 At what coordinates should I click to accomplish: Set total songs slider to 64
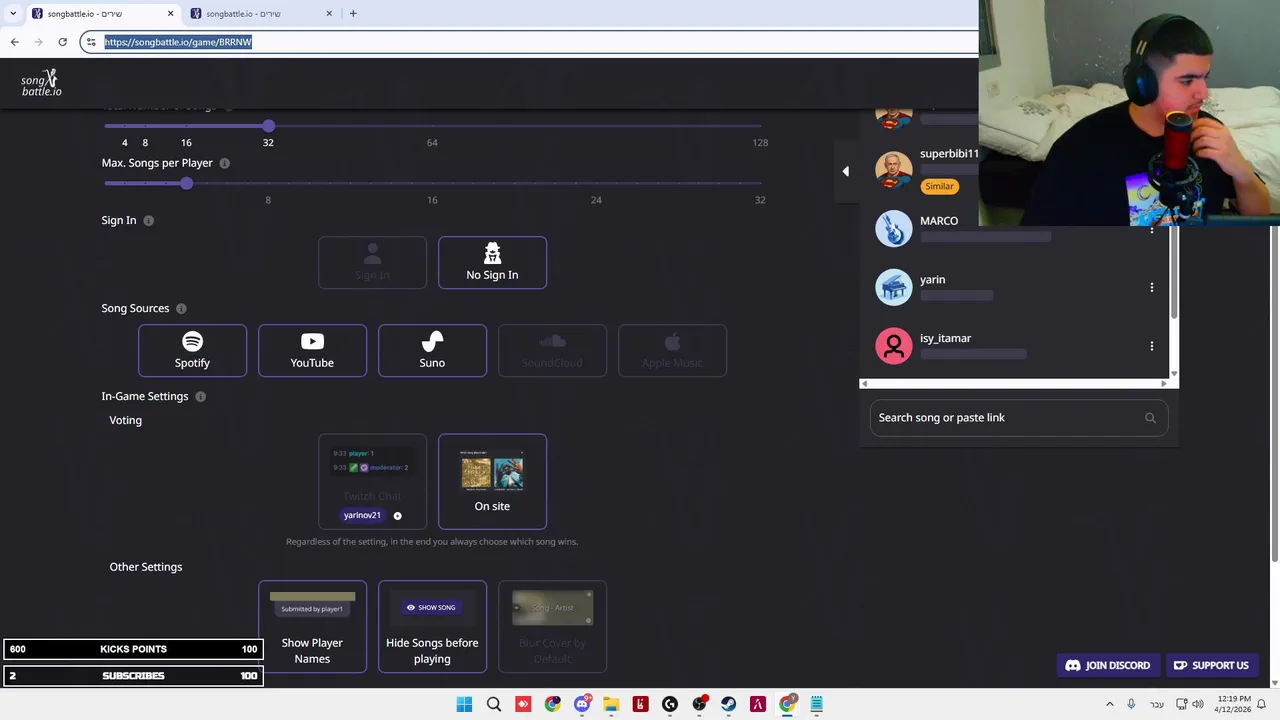point(432,126)
